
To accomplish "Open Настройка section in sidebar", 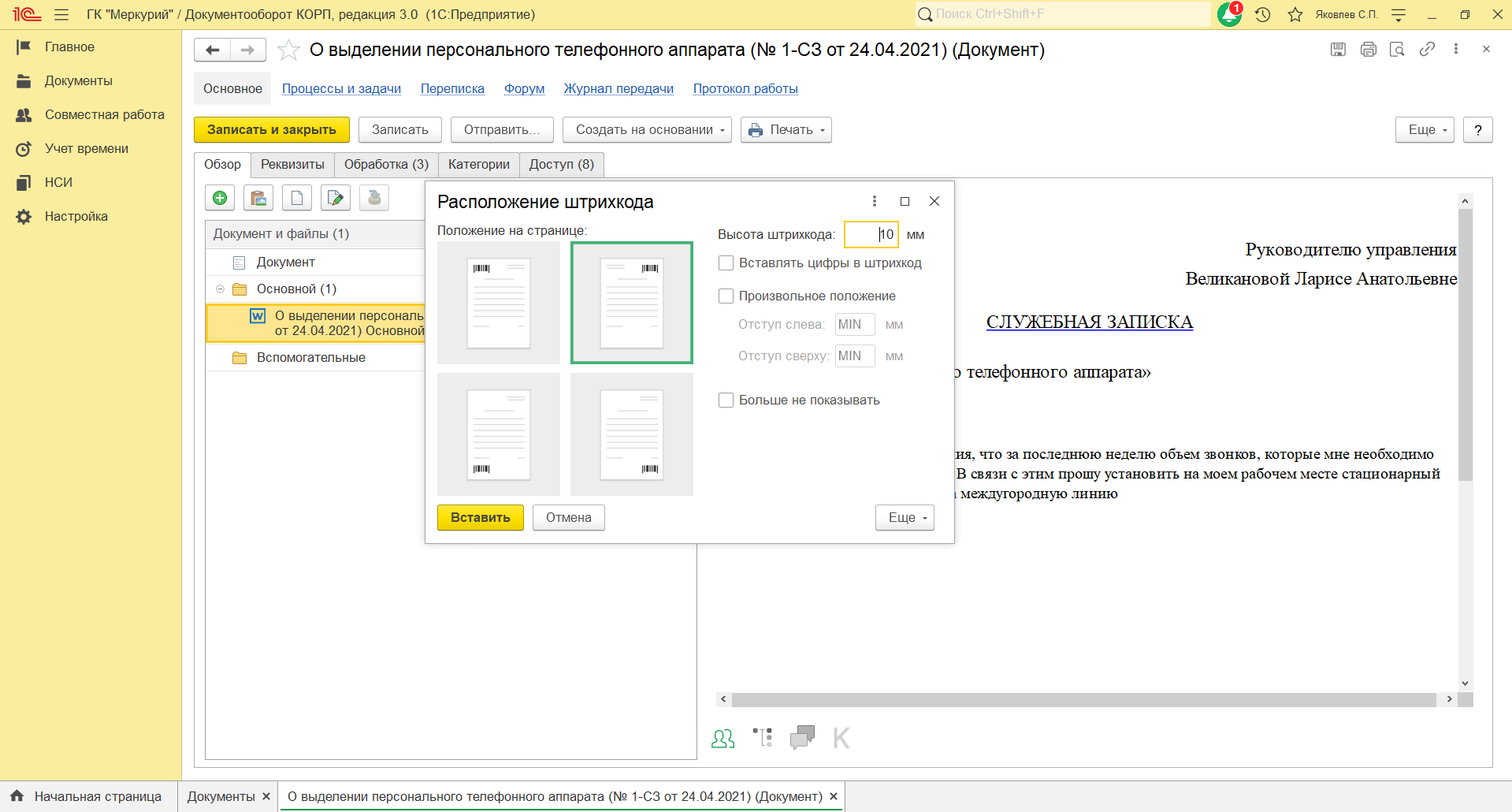I will point(76,216).
